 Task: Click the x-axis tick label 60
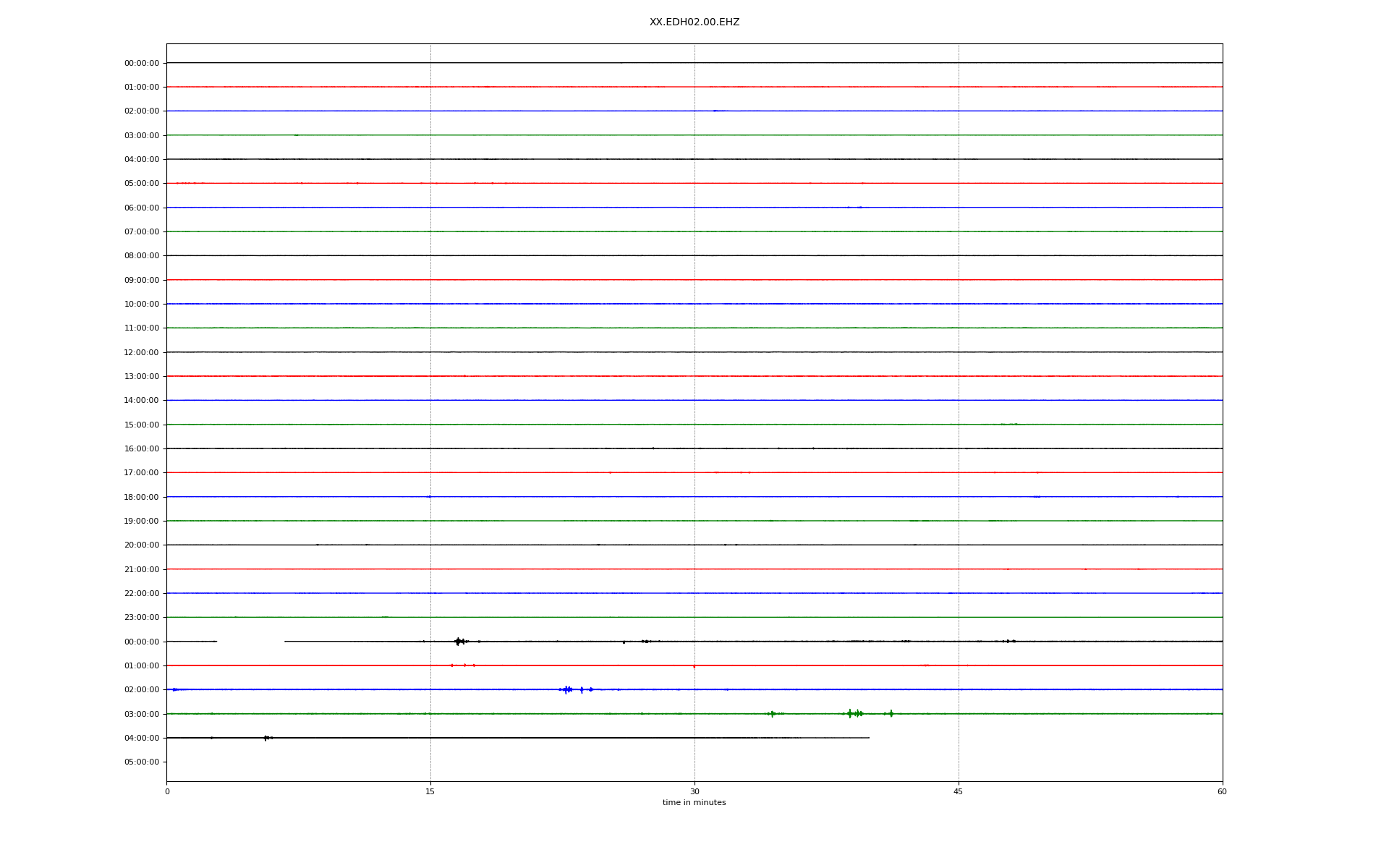coord(1221,791)
